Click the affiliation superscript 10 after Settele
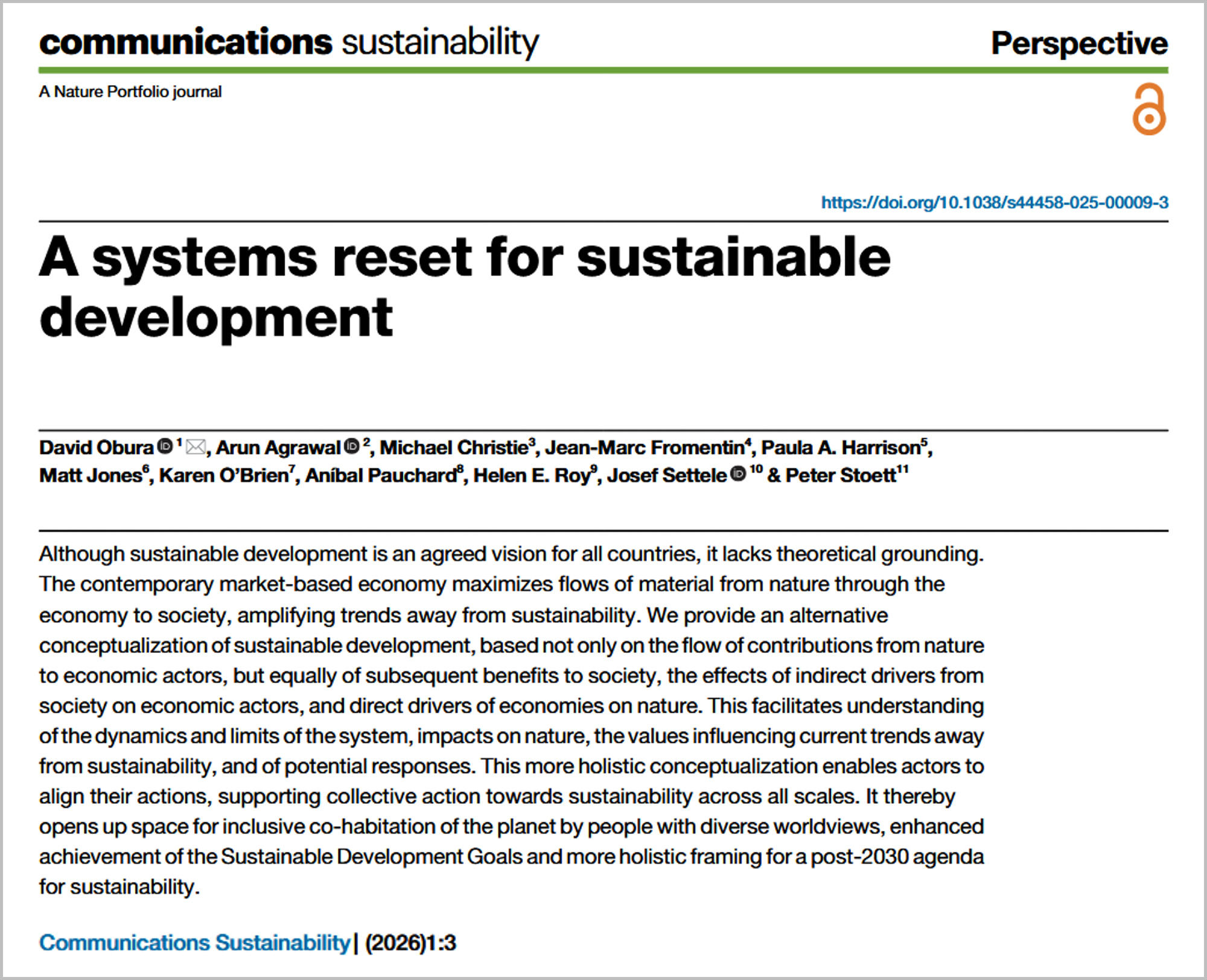 [756, 469]
